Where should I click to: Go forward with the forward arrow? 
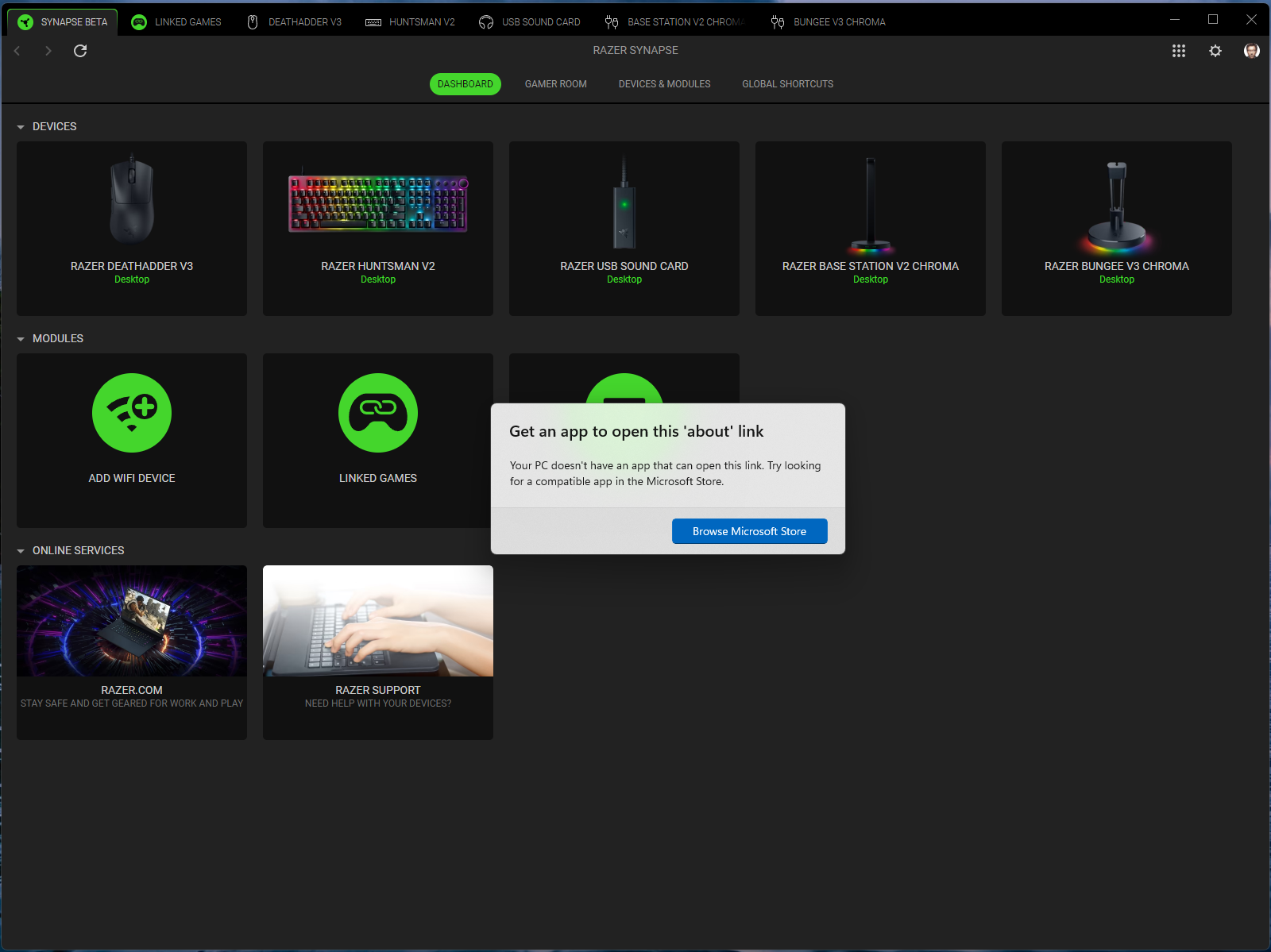click(x=48, y=51)
